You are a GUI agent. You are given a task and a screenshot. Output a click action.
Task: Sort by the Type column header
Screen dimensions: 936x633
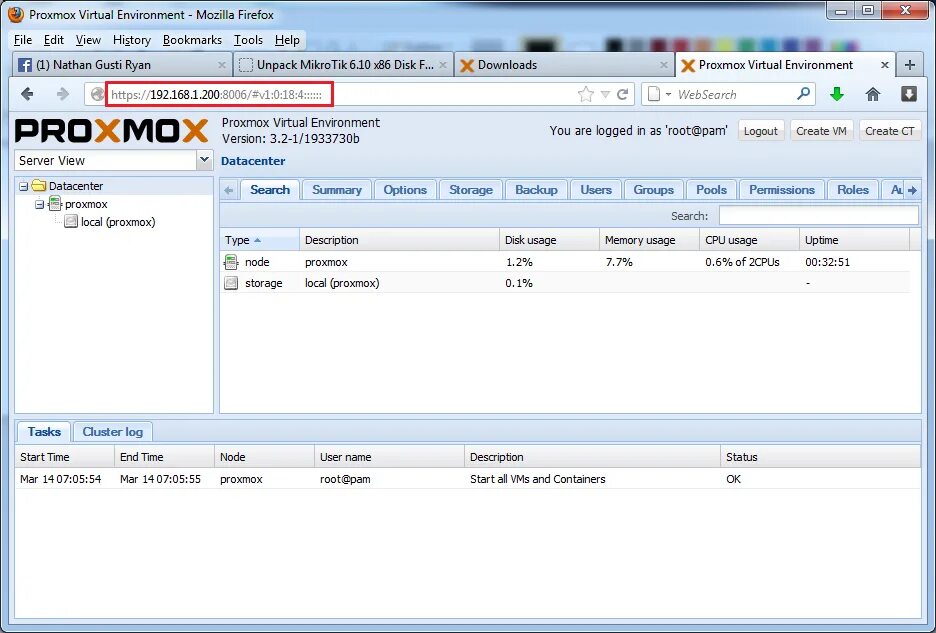(x=260, y=240)
